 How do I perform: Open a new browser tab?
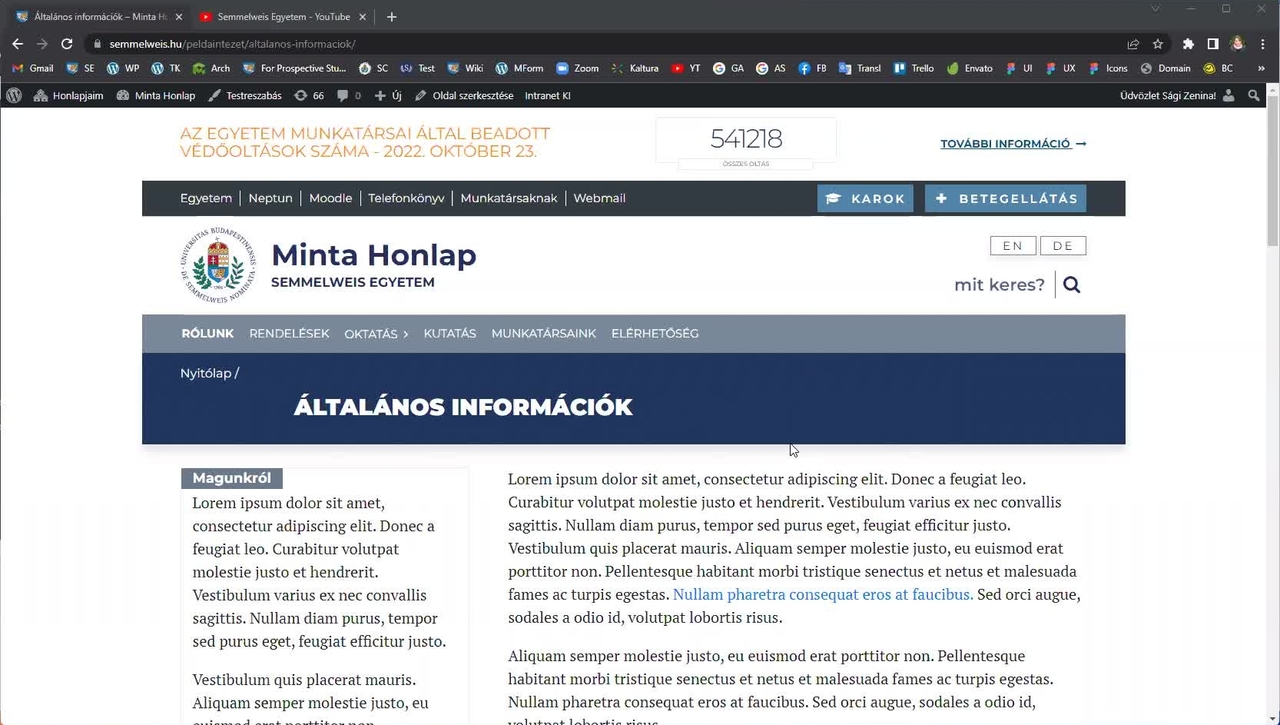(x=392, y=17)
